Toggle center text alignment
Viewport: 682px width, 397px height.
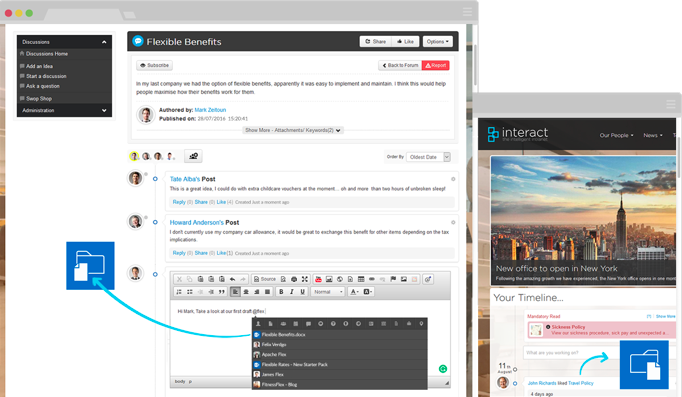[x=246, y=292]
